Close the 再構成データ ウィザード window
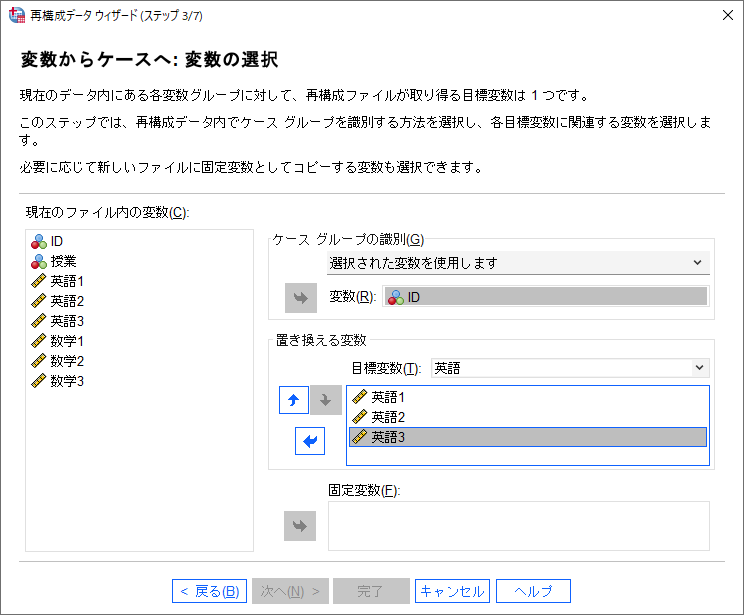This screenshot has height=615, width=744. [725, 14]
